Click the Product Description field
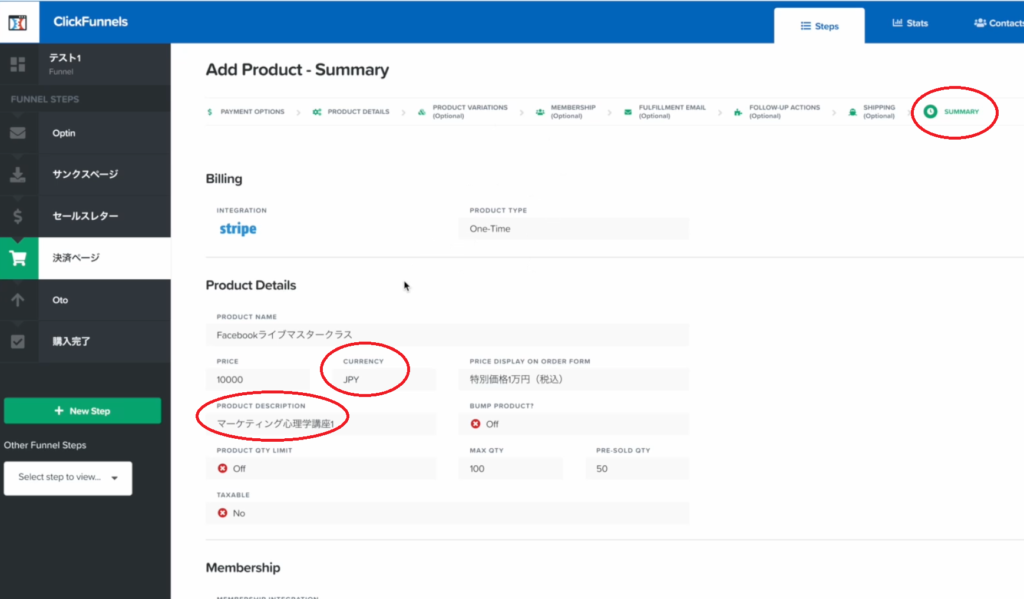 point(321,424)
